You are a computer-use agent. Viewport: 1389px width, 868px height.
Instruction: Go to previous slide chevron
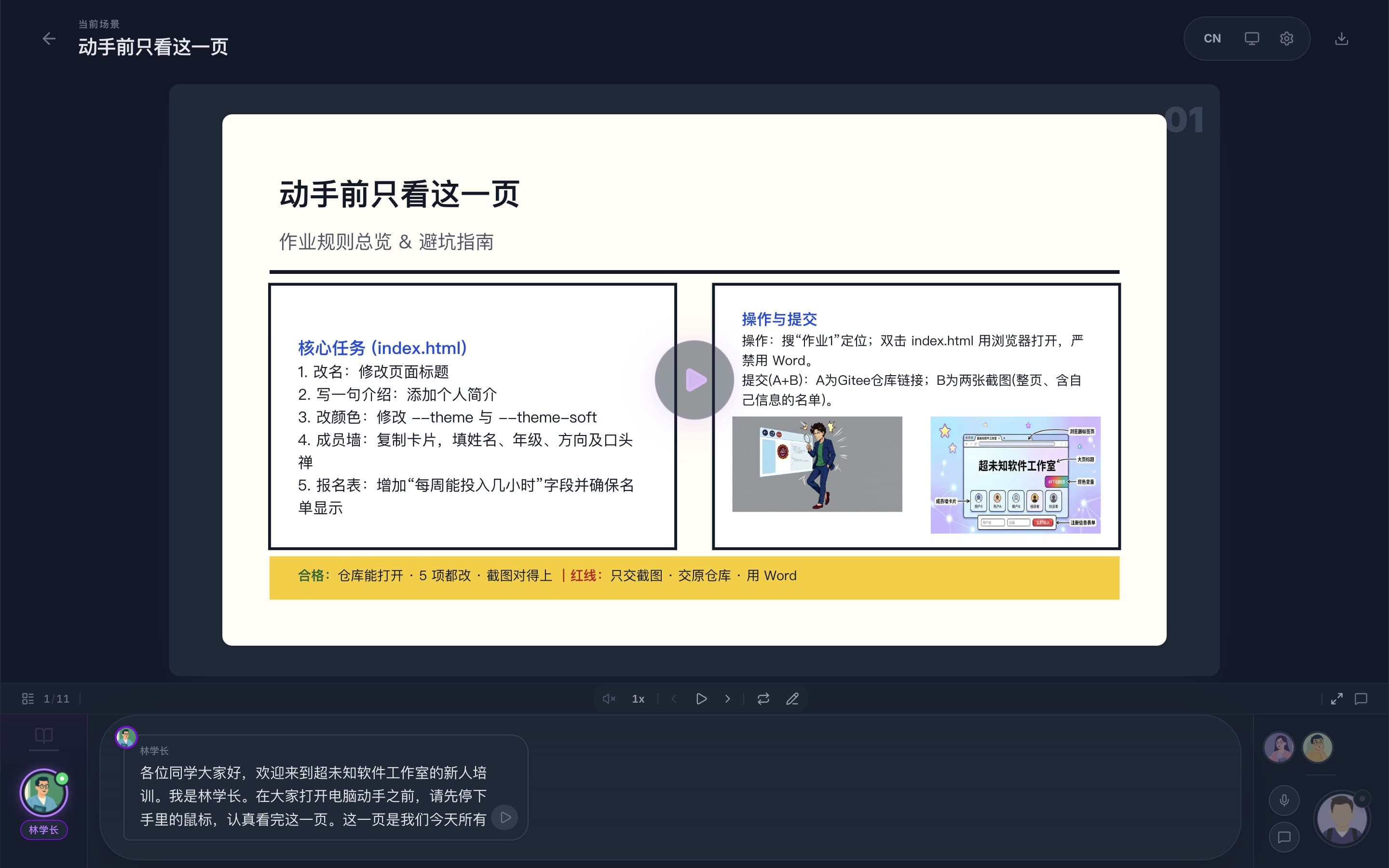pyautogui.click(x=674, y=699)
